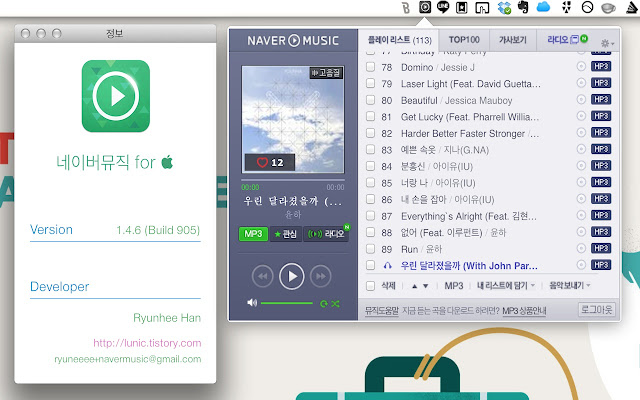The height and width of the screenshot is (400, 640).
Task: Click the 라디오 button under song title
Action: pos(326,234)
